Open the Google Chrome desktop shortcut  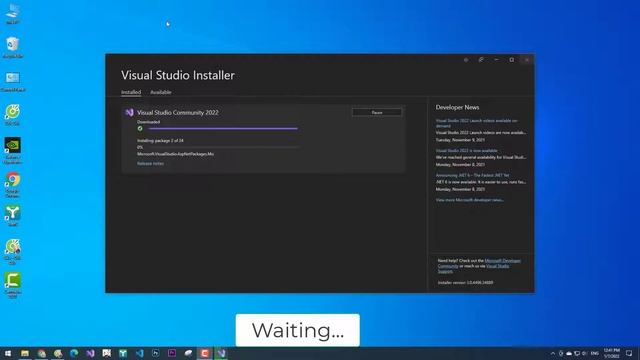tap(13, 184)
